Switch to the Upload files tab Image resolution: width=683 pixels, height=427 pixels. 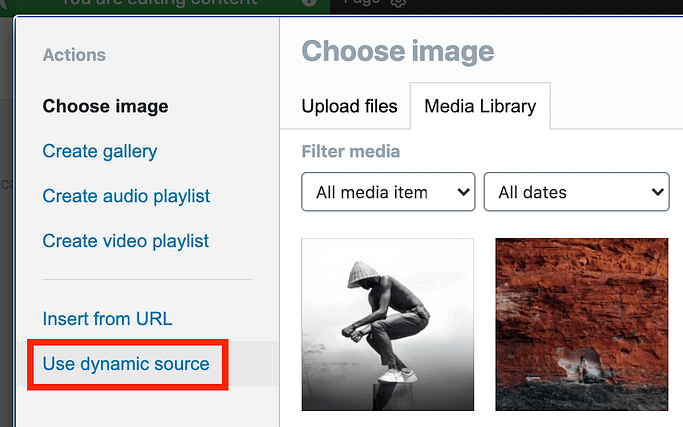(x=349, y=106)
